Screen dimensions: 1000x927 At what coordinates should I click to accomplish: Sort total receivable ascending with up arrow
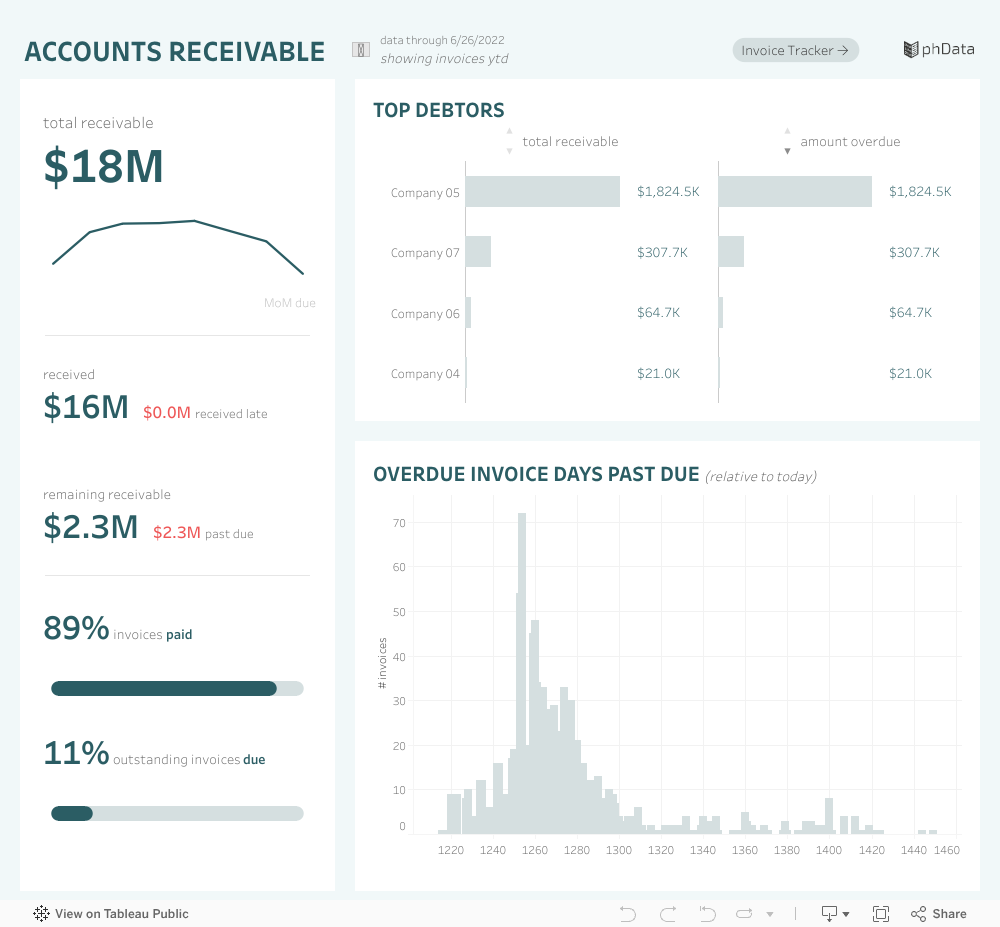(509, 132)
